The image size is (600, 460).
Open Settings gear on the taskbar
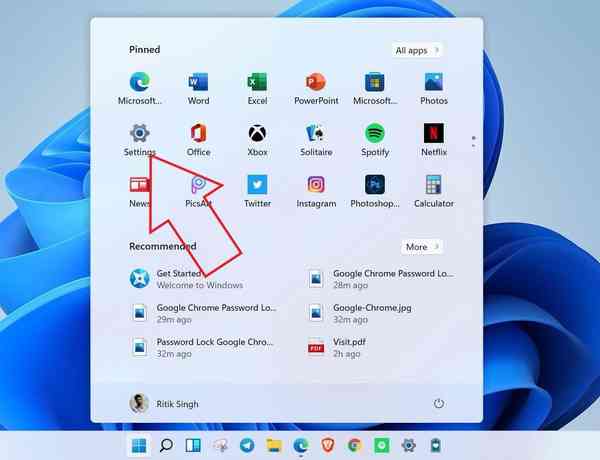click(x=409, y=445)
